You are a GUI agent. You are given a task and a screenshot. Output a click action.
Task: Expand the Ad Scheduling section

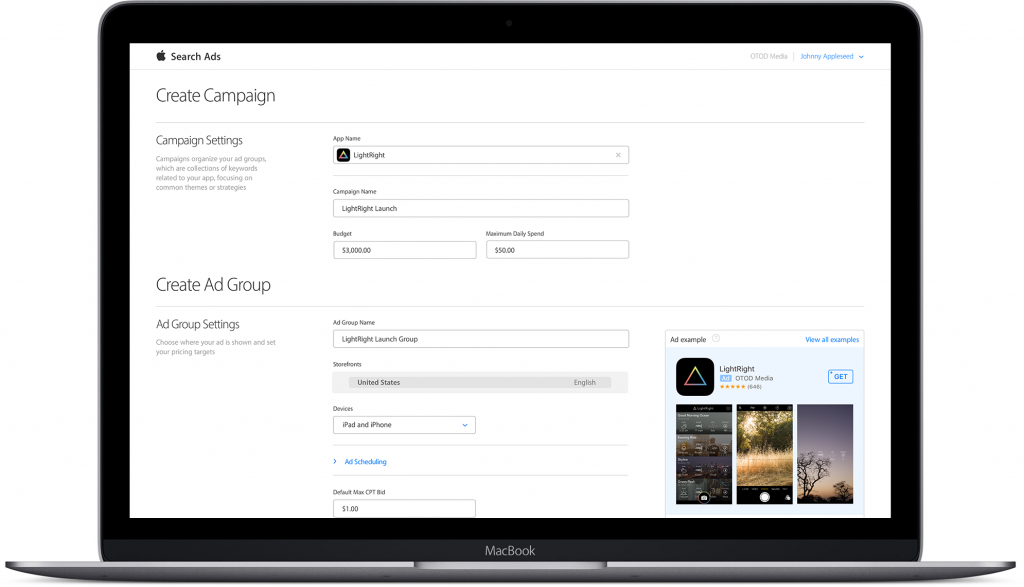point(360,462)
